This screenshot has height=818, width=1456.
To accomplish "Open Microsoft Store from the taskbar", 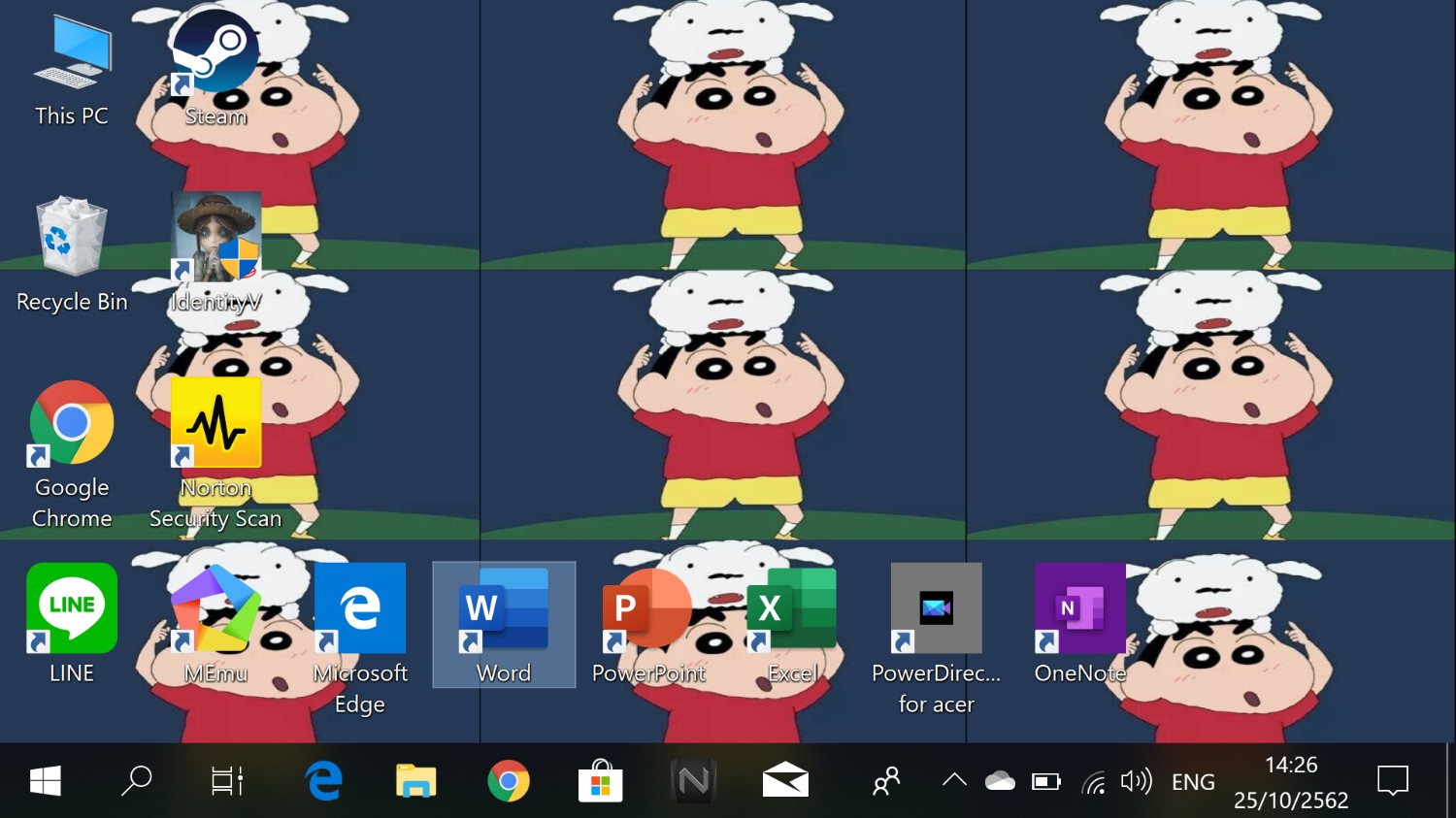I will pyautogui.click(x=600, y=781).
